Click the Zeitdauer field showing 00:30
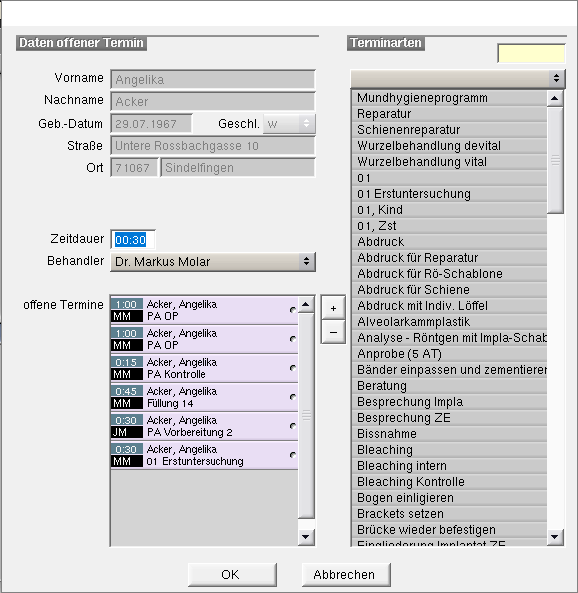The width and height of the screenshot is (578, 593). point(133,240)
